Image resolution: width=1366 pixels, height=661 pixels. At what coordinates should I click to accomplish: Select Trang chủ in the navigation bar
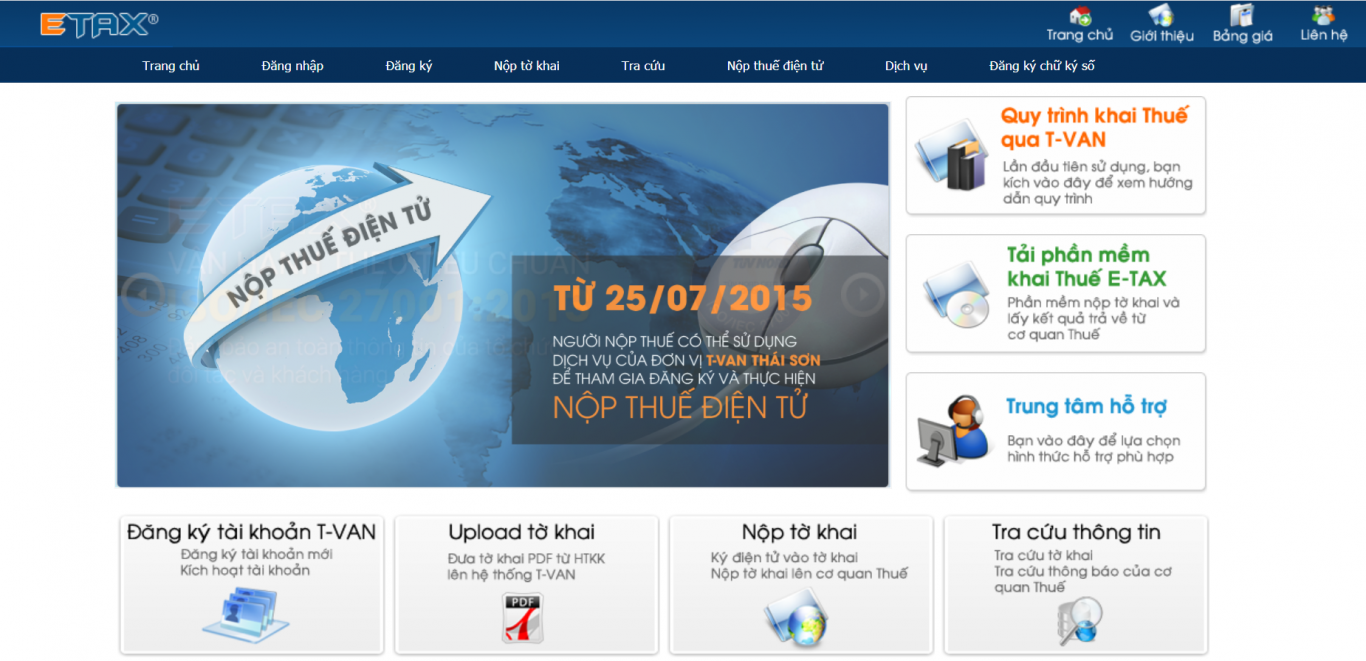[171, 66]
